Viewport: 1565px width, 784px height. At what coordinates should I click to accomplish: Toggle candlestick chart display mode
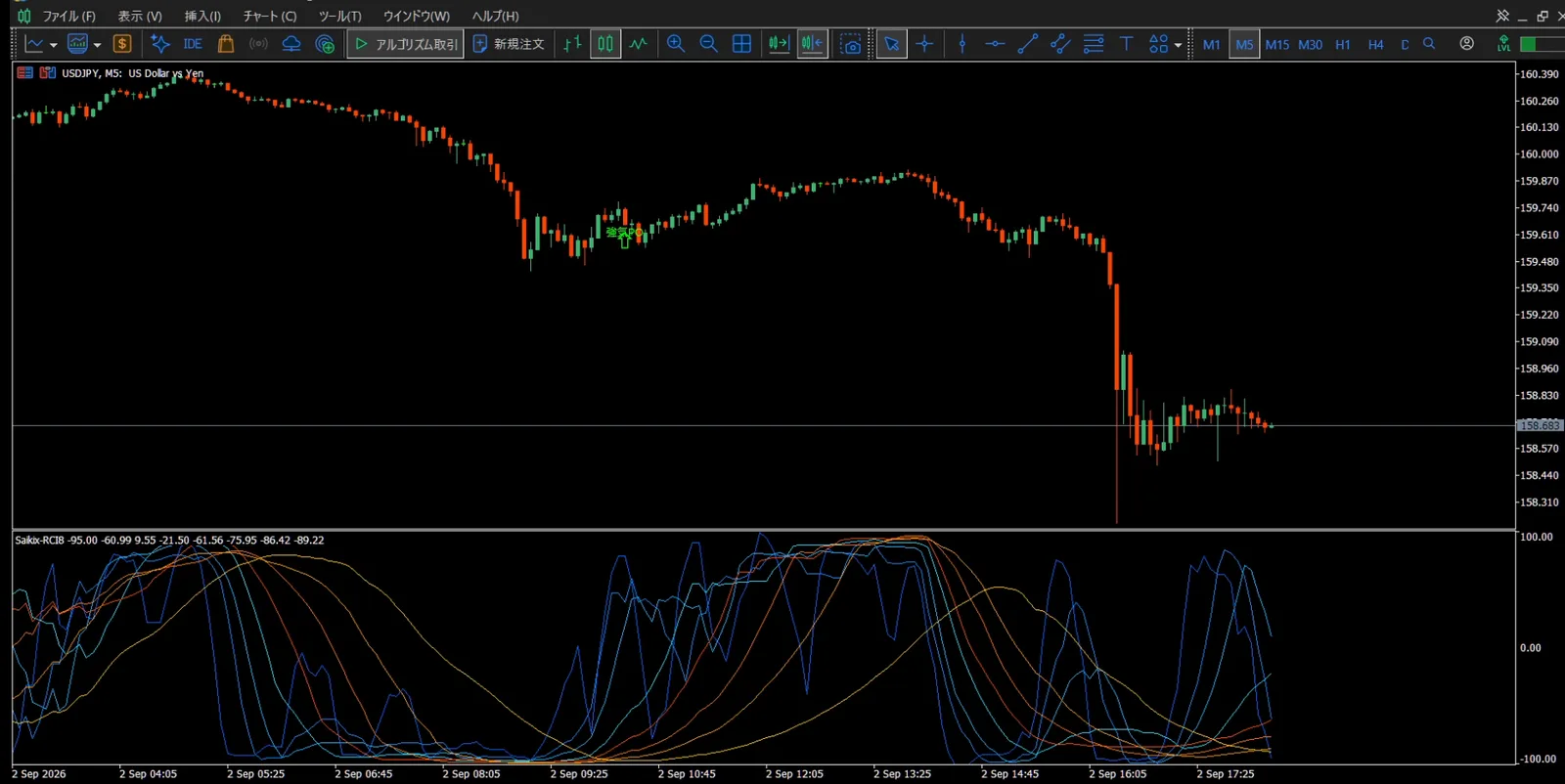tap(605, 44)
